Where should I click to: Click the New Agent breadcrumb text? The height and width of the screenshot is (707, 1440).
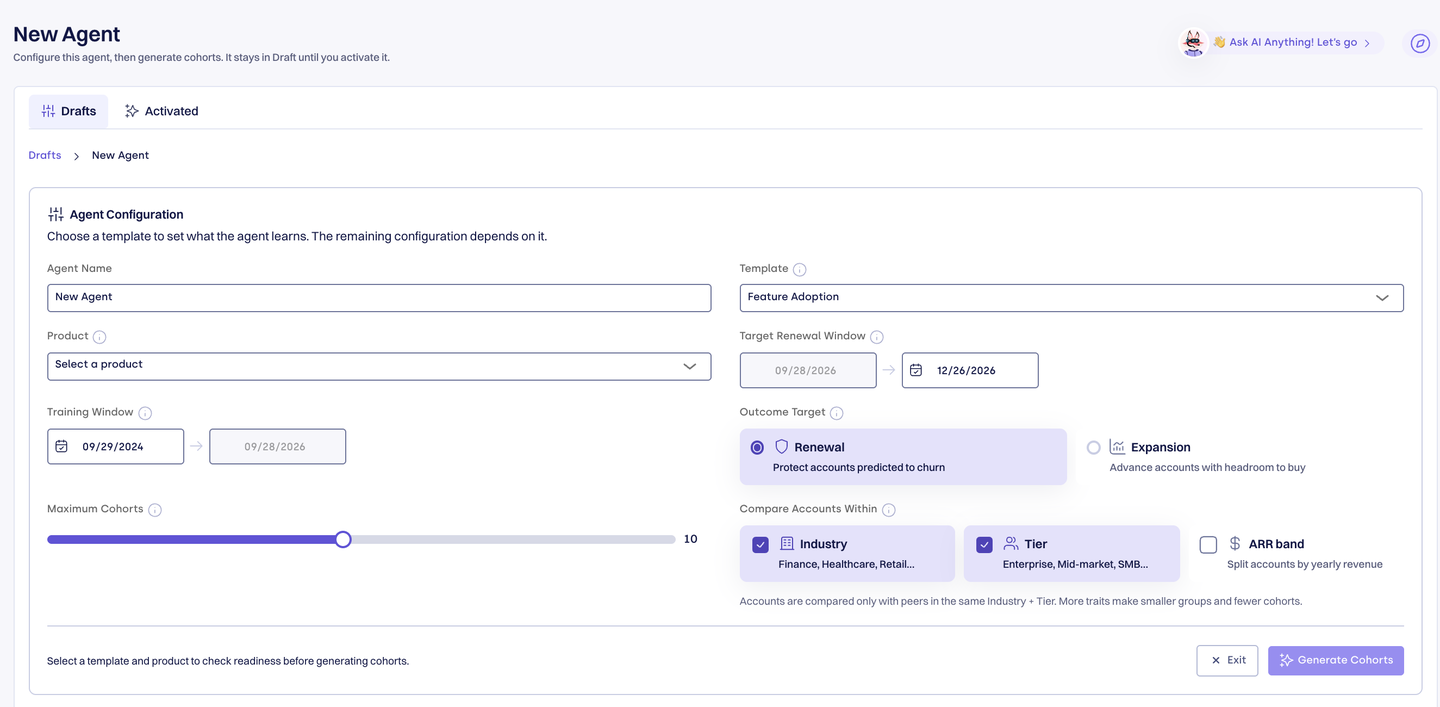coord(120,155)
